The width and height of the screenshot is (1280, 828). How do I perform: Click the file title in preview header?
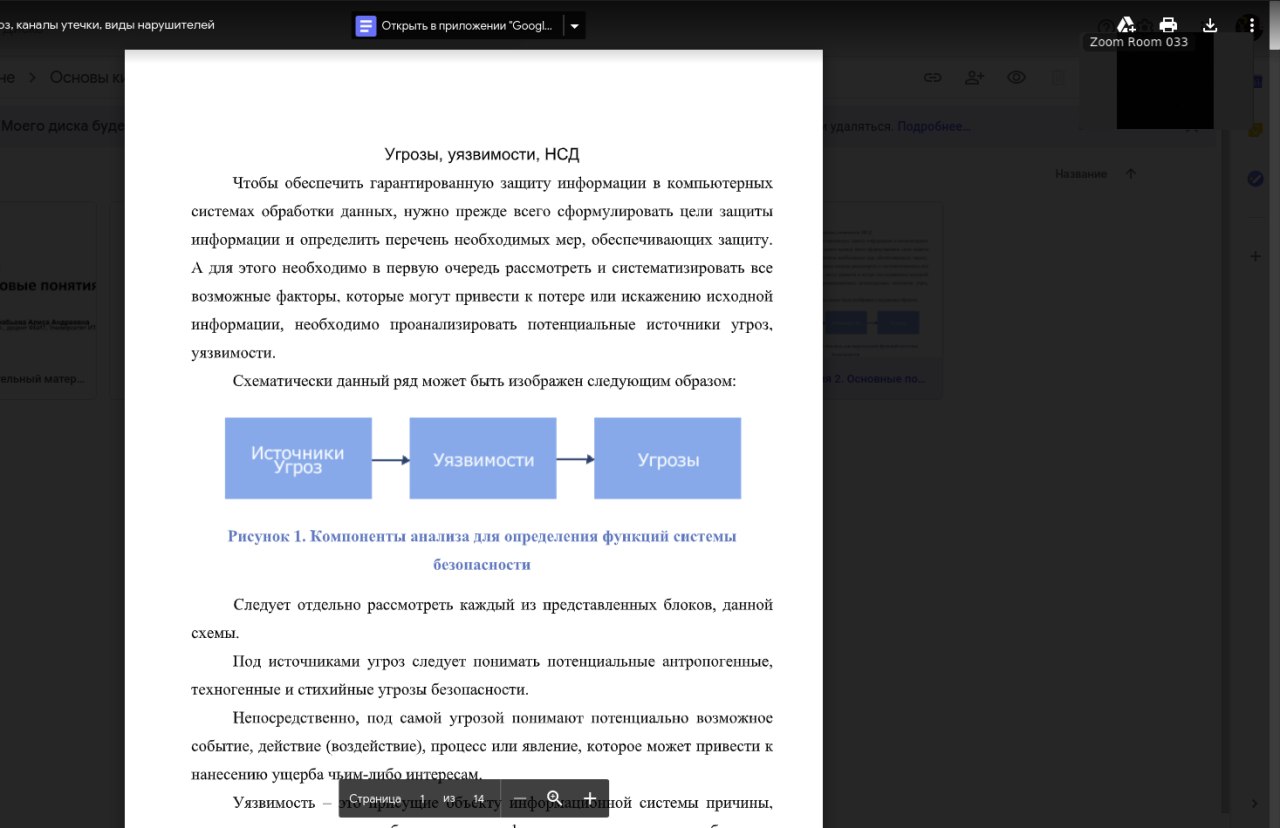click(107, 25)
